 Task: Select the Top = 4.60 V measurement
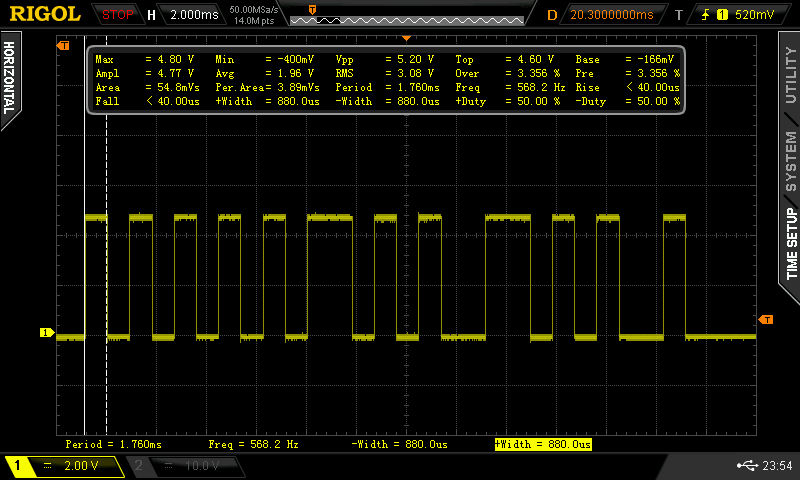pyautogui.click(x=505, y=59)
